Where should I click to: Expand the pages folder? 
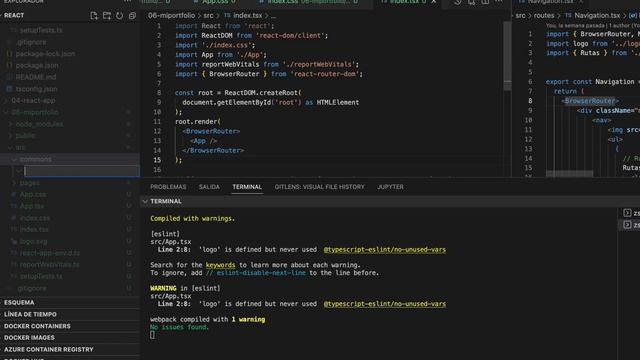[x=15, y=183]
